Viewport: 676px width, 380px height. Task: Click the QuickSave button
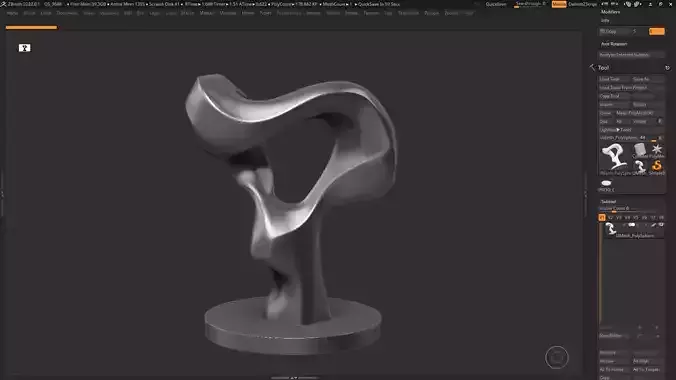coord(496,4)
